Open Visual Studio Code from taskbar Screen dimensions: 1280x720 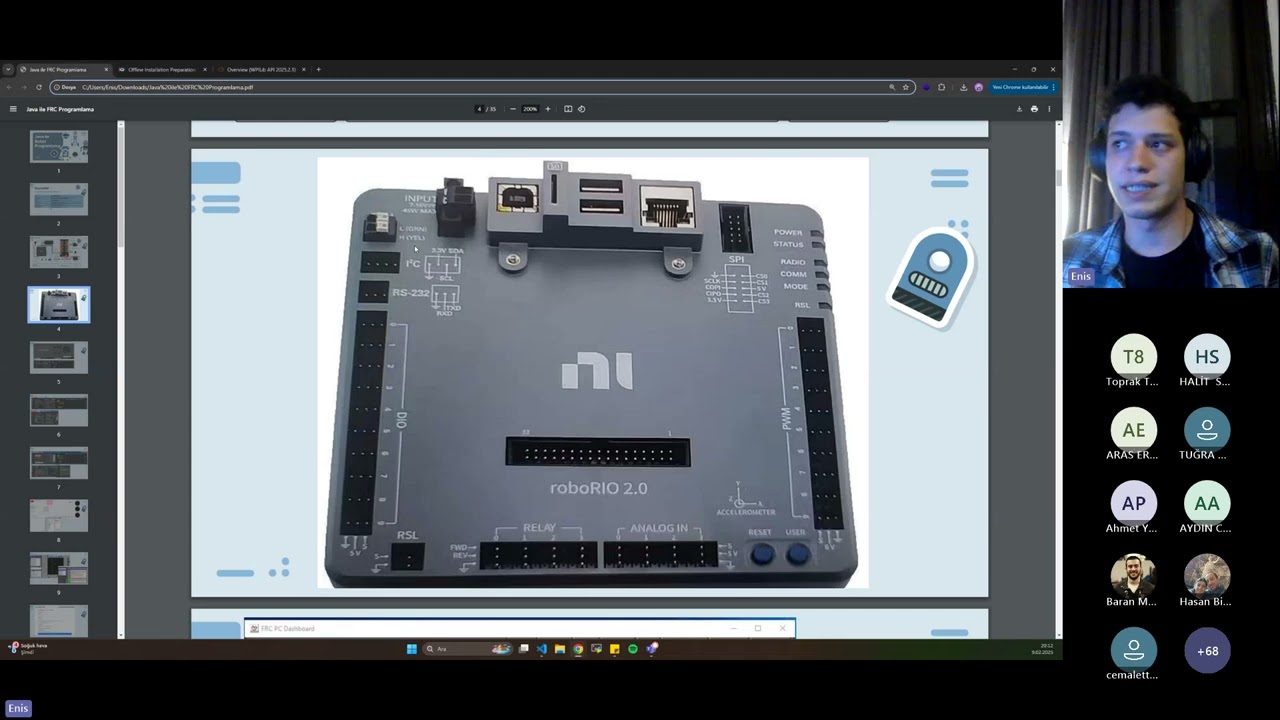click(x=541, y=649)
